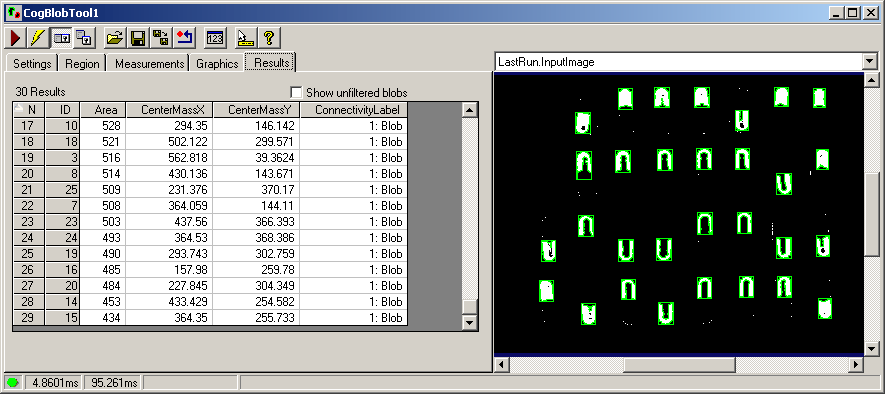The image size is (885, 394).
Task: Click the 30 Results label
Action: [x=41, y=92]
